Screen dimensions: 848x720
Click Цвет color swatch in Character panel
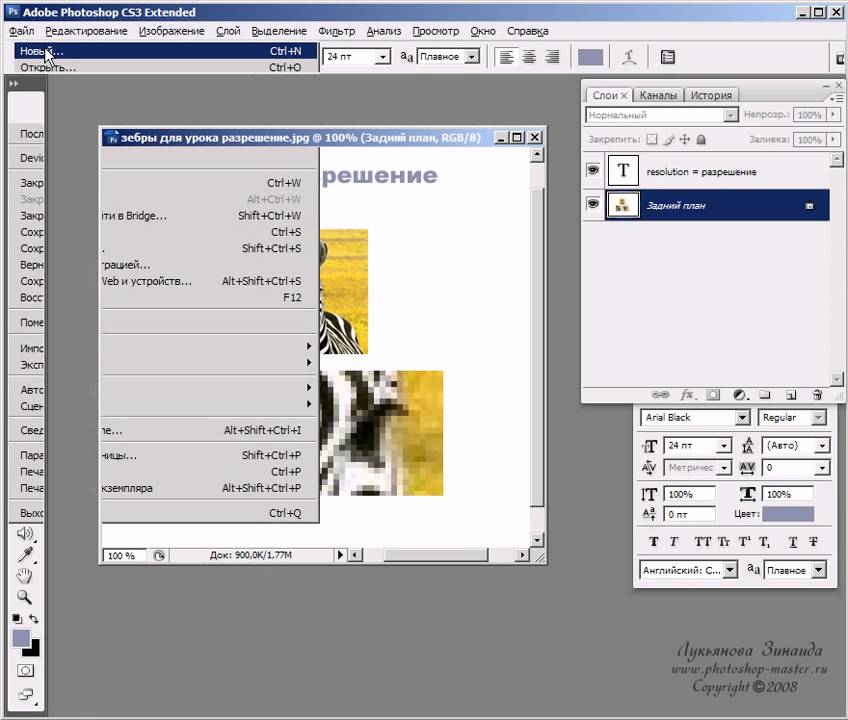788,514
